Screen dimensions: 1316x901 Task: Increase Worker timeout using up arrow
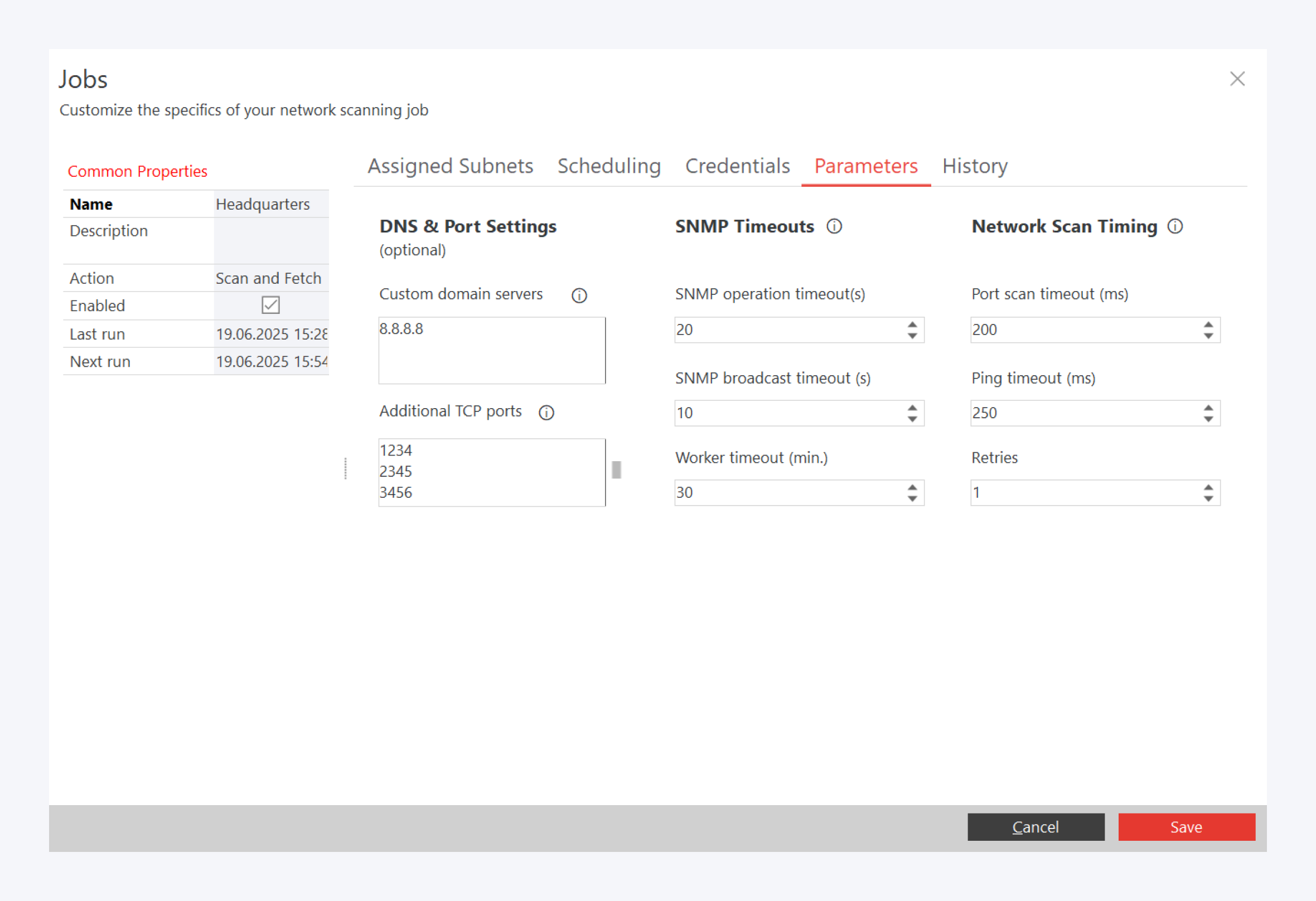click(x=912, y=487)
